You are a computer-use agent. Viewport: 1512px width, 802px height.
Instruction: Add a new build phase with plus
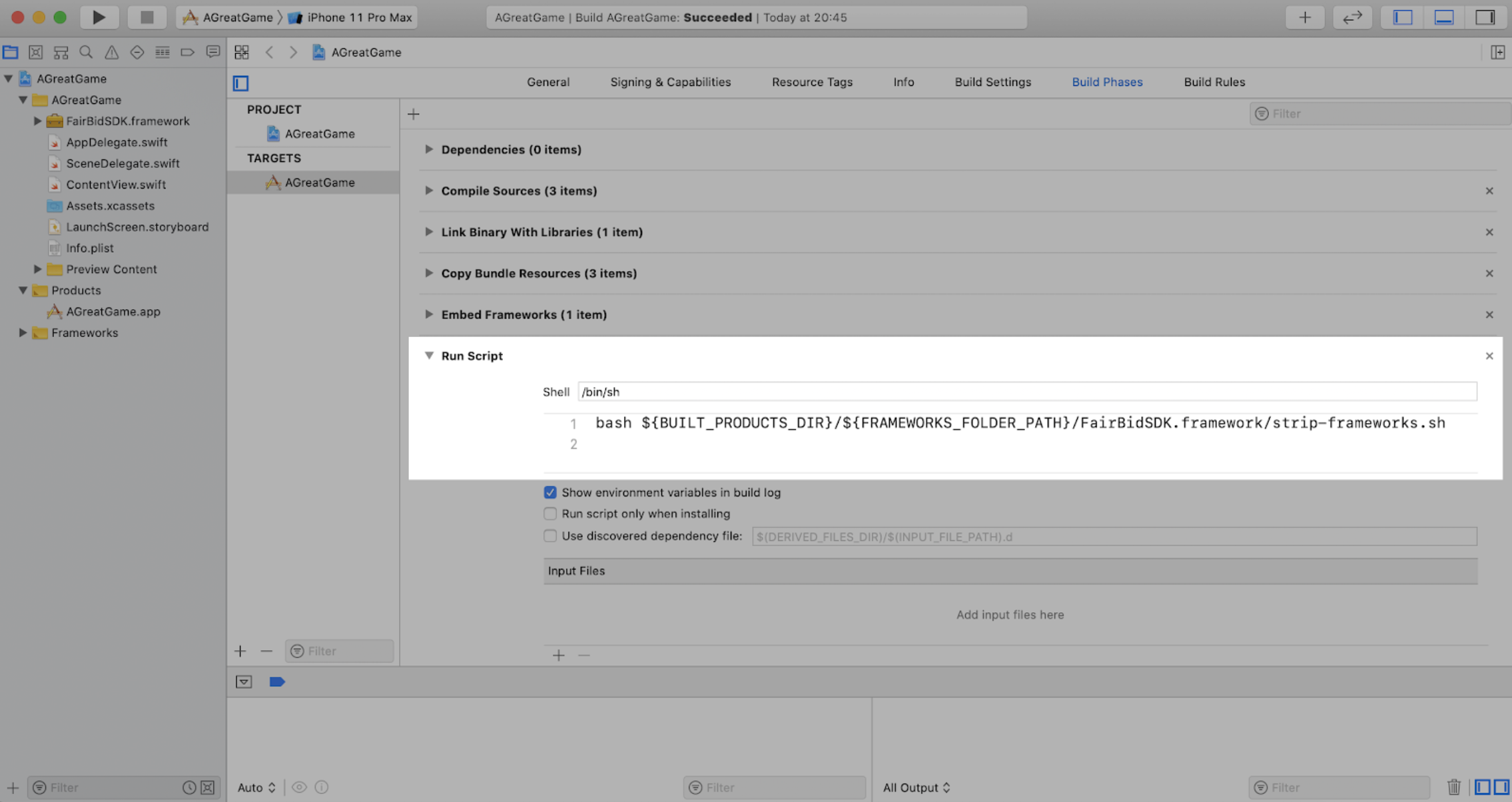click(414, 114)
